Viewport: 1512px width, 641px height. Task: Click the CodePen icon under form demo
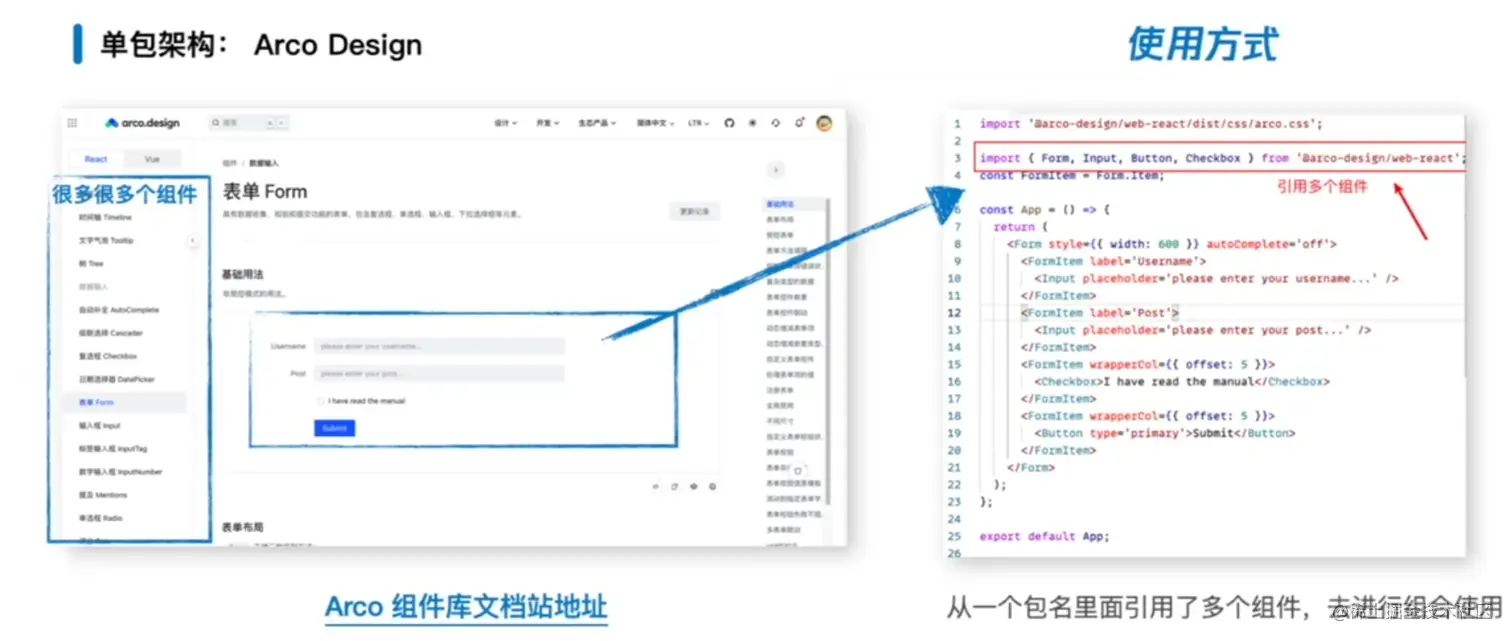pyautogui.click(x=694, y=486)
